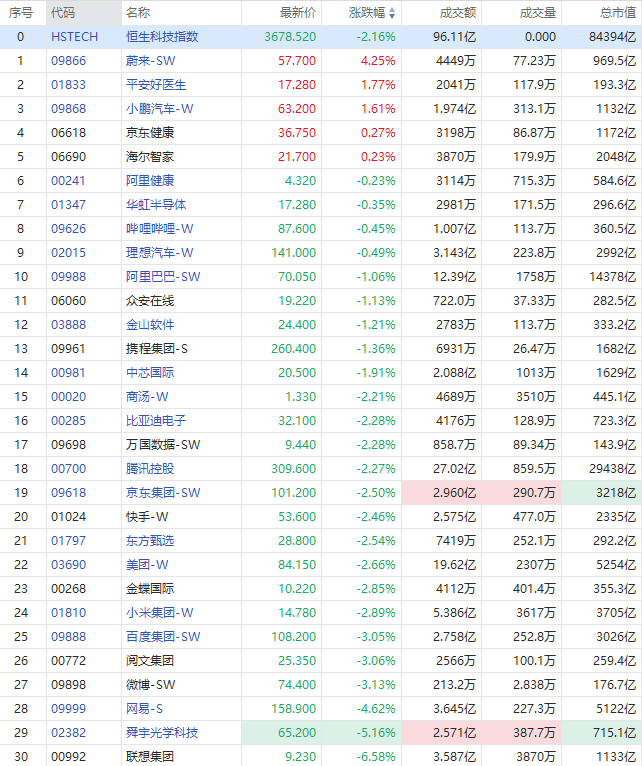Open 中芯国际 stock name
Screen dimensions: 642x766
150,372
